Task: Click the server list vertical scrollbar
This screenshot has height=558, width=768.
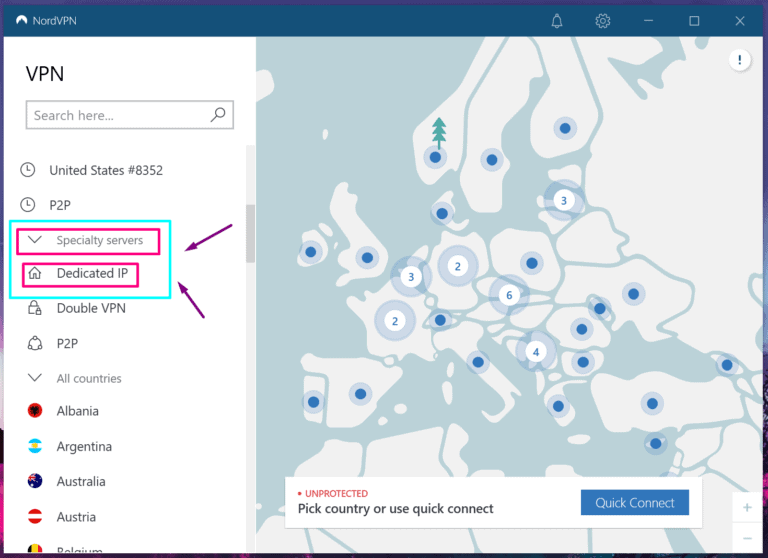Action: pos(249,232)
